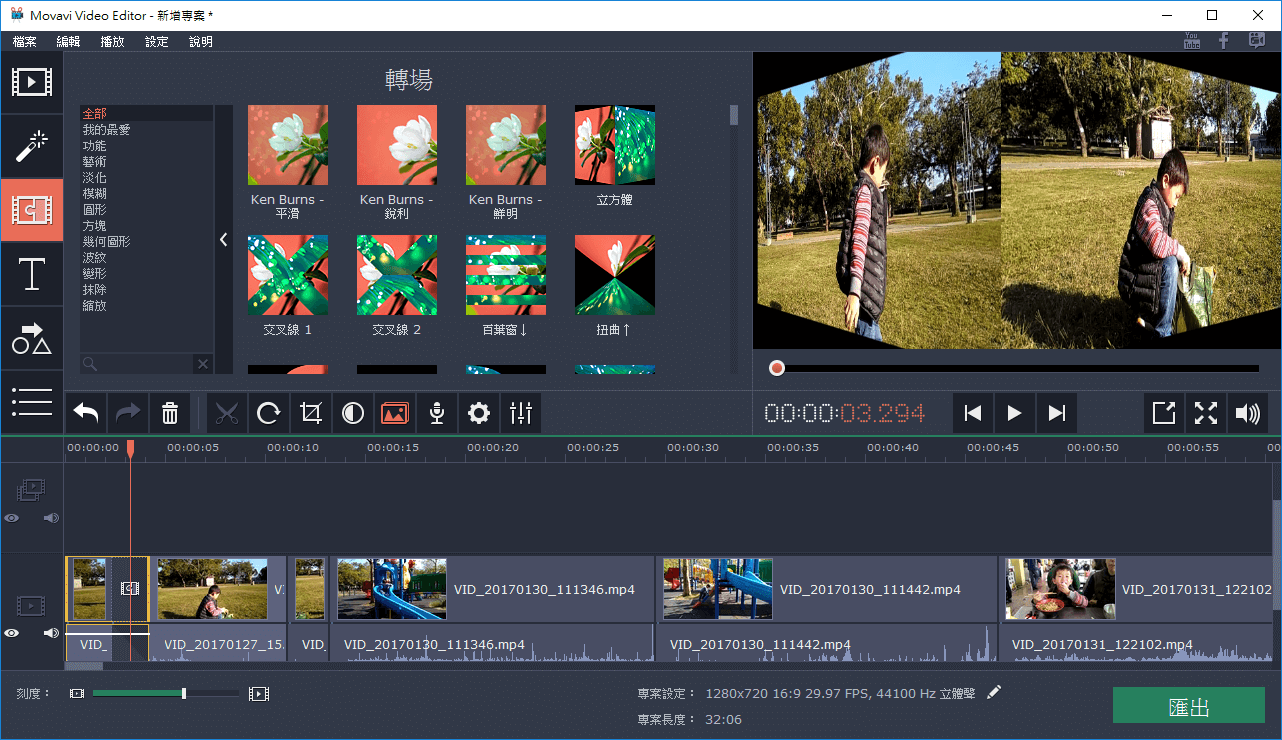
Task: Split the clip with the scissors tool
Action: click(227, 413)
